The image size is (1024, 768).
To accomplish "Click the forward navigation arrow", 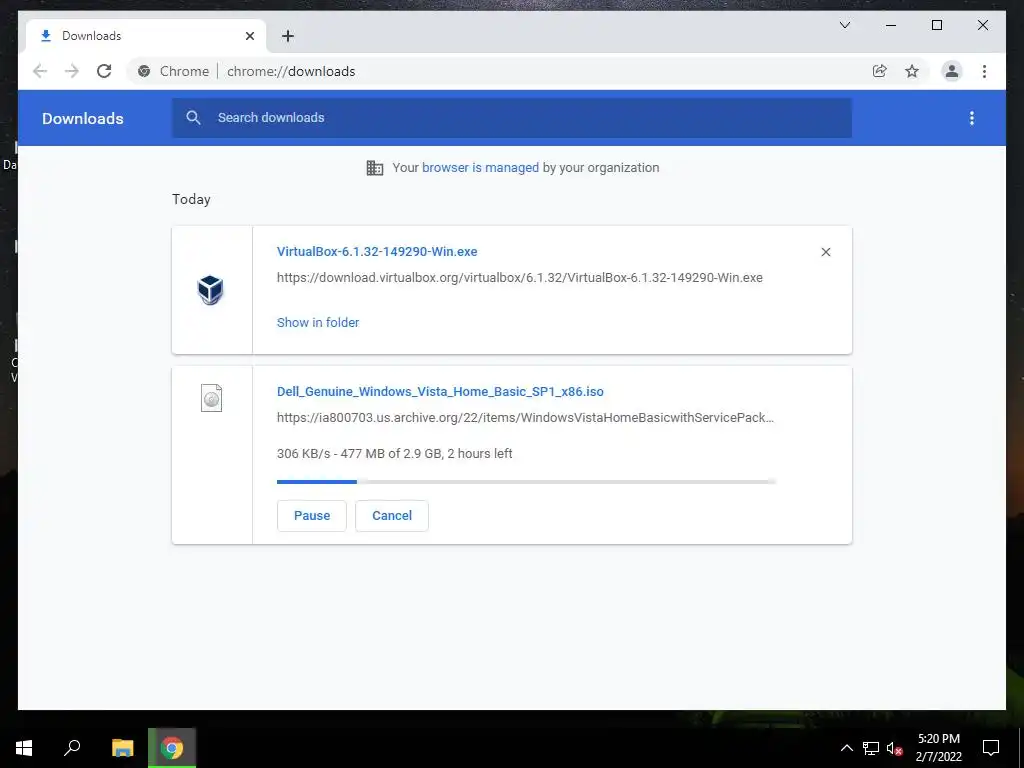I will tap(72, 71).
